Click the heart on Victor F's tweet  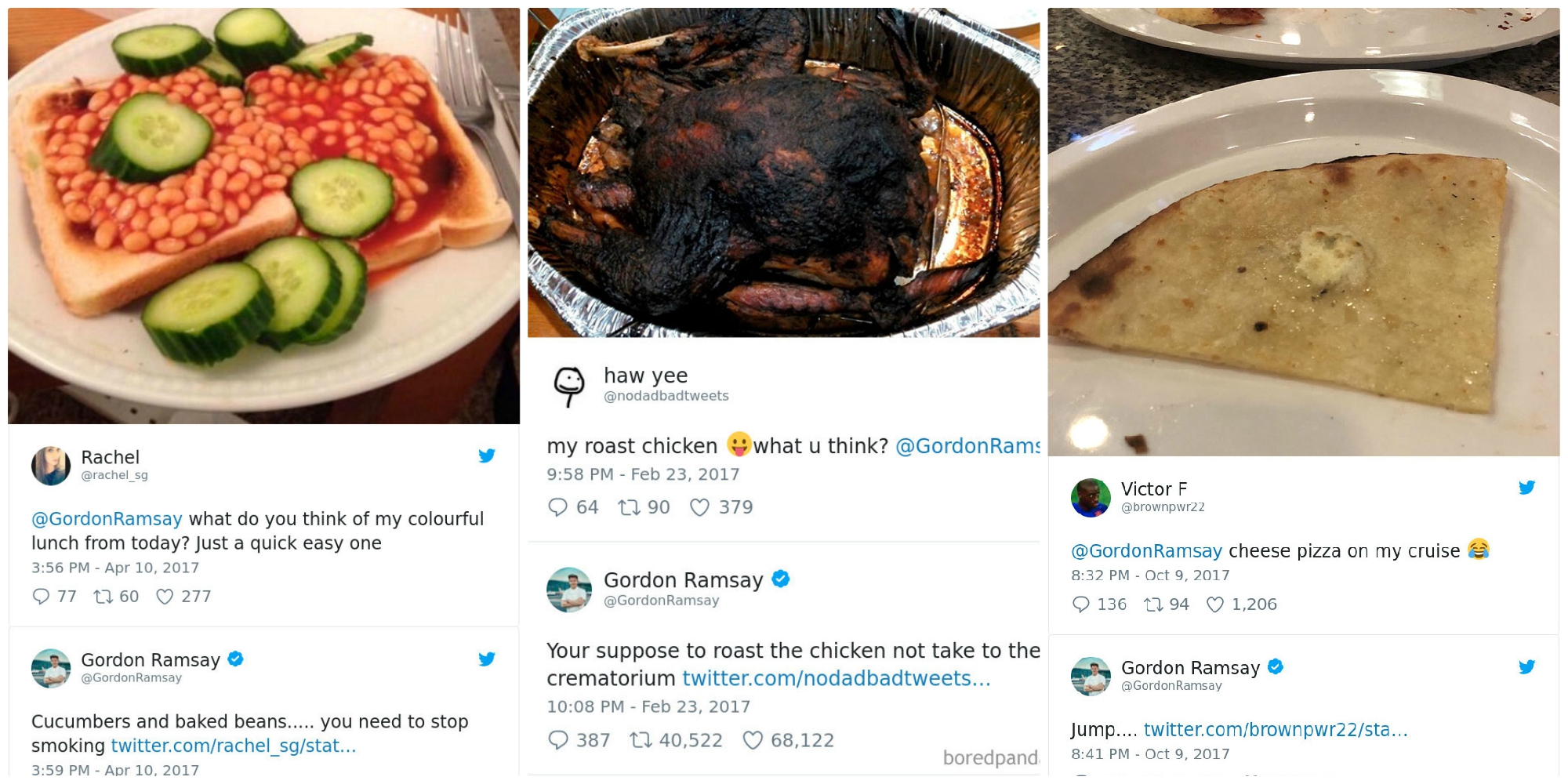(x=1214, y=604)
